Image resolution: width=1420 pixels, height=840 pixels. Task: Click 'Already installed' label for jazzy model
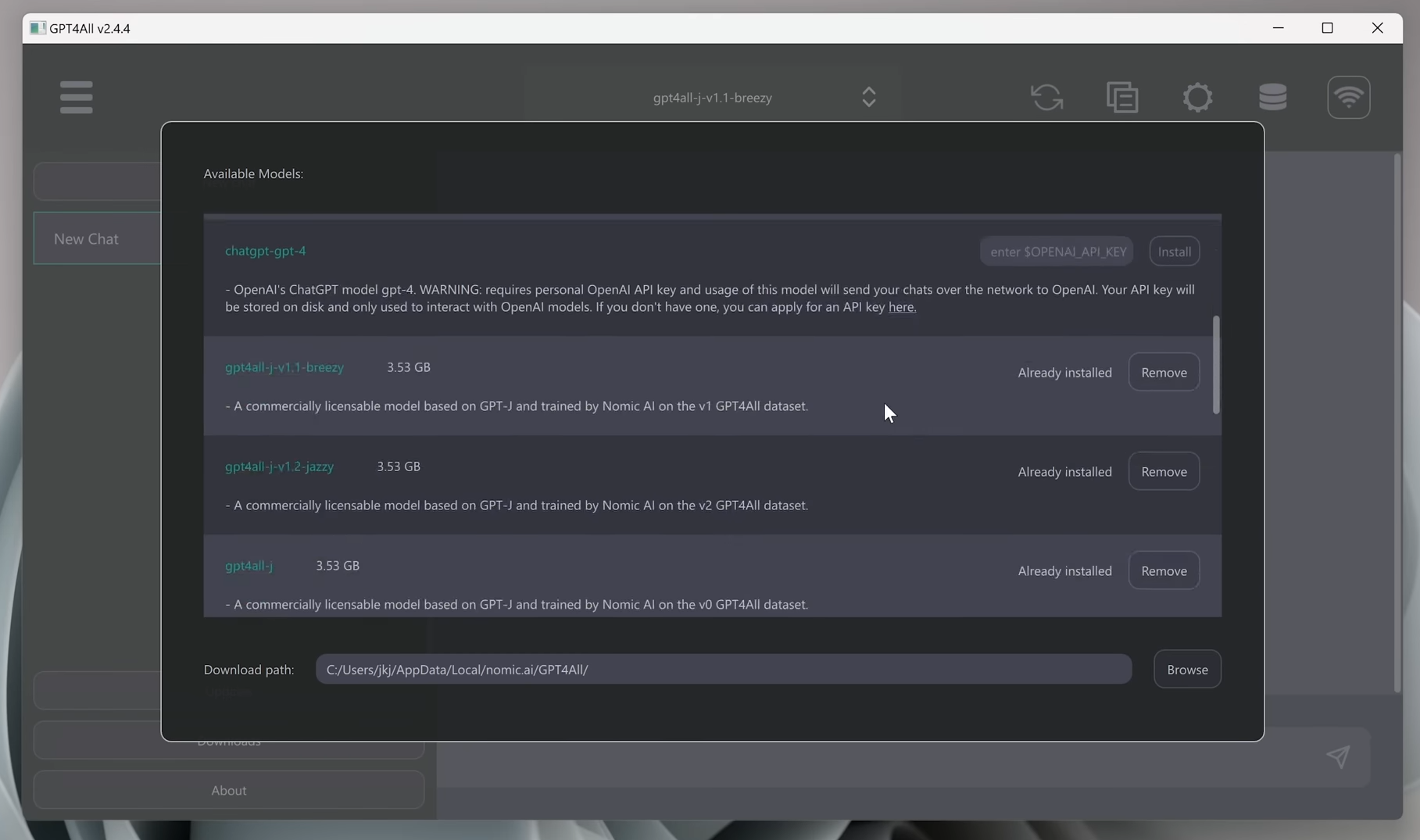click(x=1064, y=472)
